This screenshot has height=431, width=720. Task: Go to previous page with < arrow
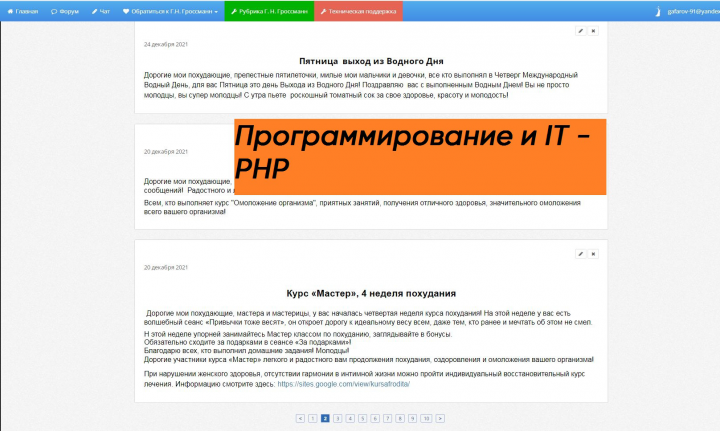(300, 418)
